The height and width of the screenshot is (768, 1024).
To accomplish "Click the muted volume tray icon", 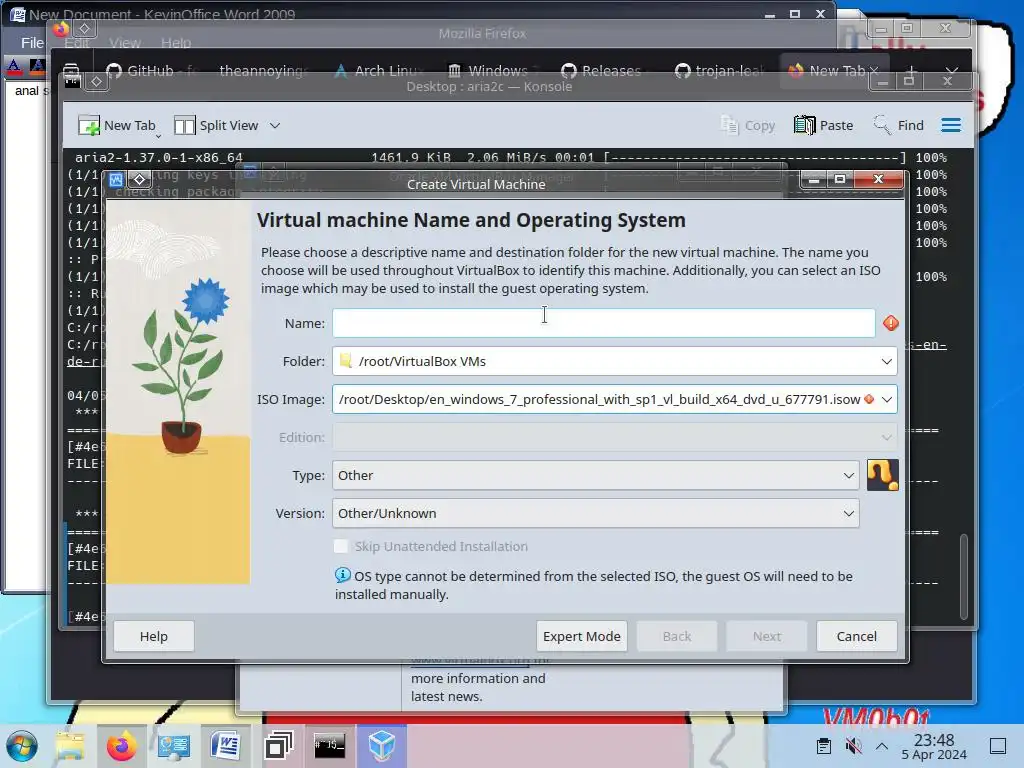I will click(853, 746).
